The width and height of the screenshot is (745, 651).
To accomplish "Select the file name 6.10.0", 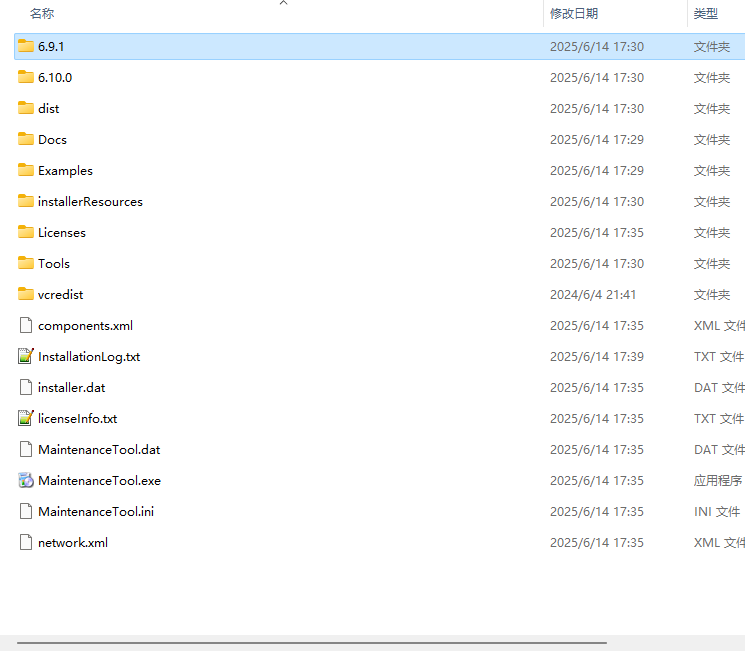I will point(55,77).
